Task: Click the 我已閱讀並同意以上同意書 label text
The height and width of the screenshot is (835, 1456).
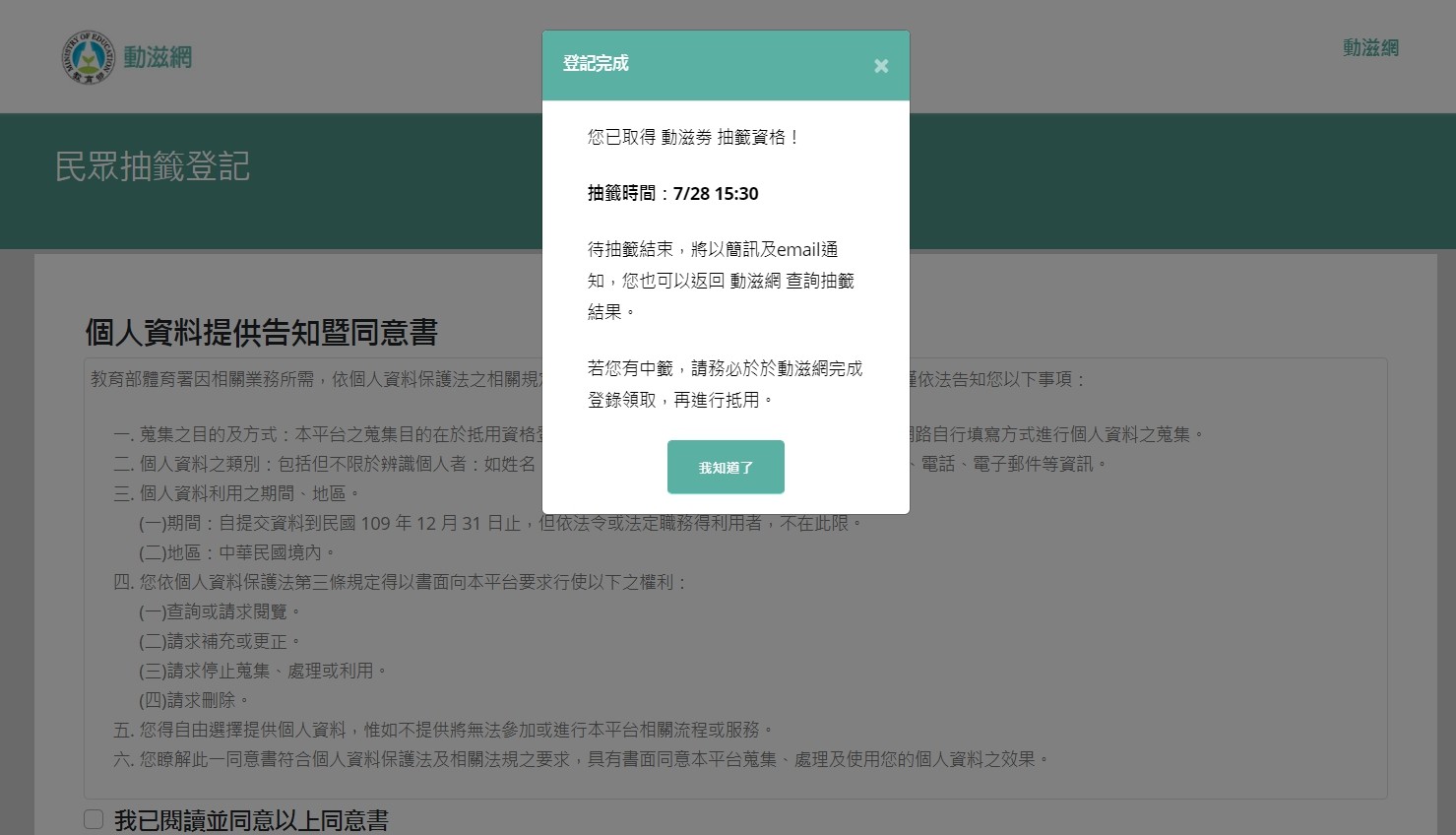Action: [251, 820]
